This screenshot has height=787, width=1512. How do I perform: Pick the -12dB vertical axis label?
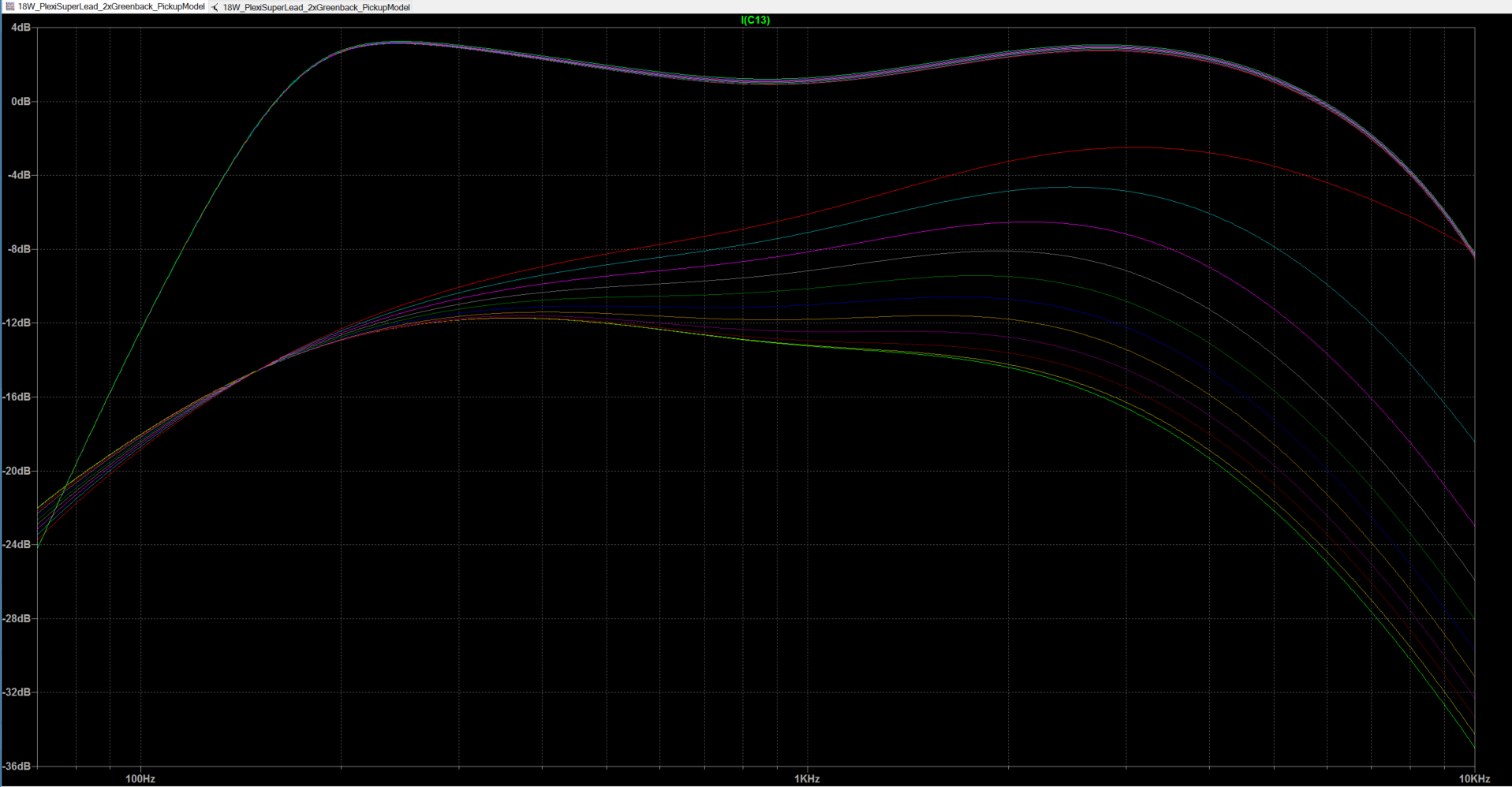coord(17,323)
